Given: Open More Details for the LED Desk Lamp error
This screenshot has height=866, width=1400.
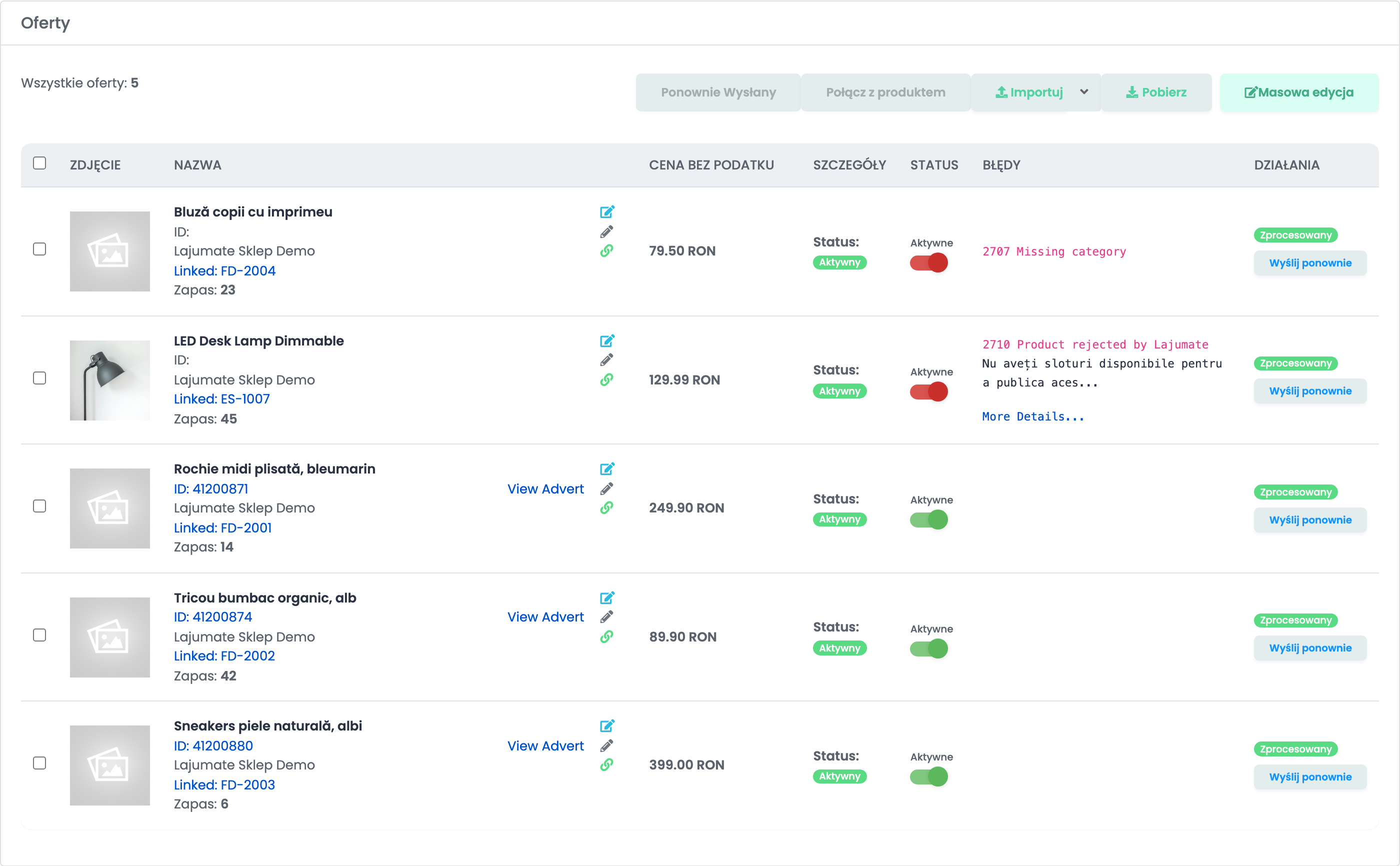Looking at the screenshot, I should [x=1033, y=416].
